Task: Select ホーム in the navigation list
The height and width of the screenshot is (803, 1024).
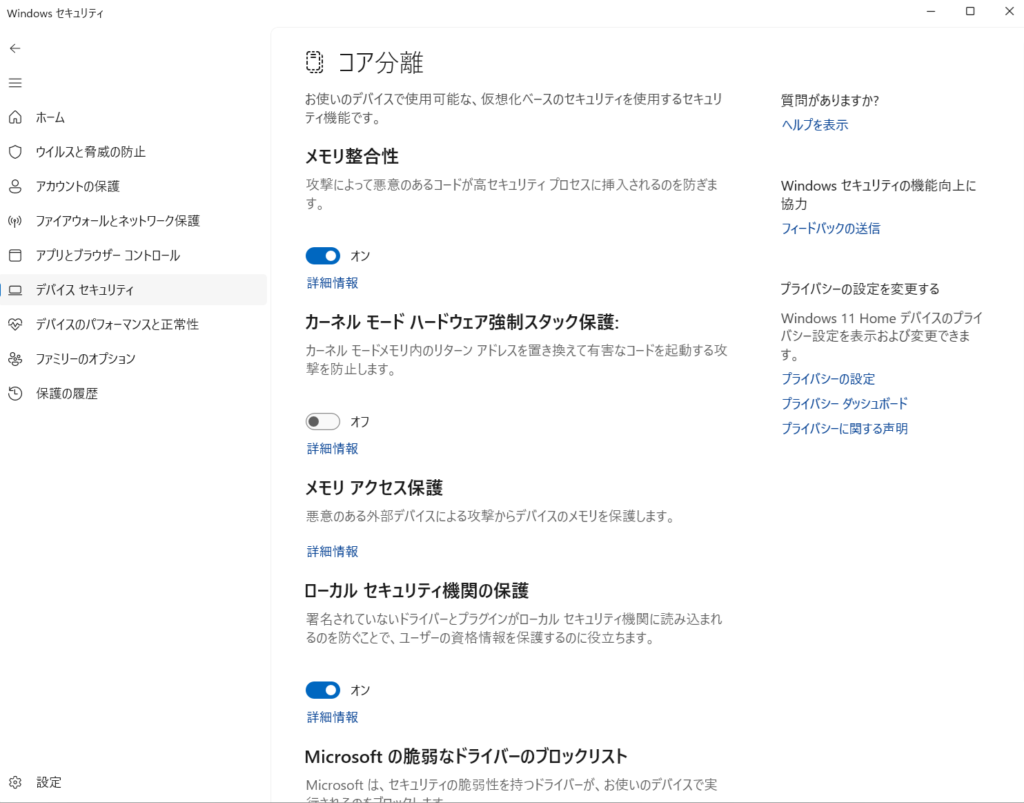Action: coord(50,117)
